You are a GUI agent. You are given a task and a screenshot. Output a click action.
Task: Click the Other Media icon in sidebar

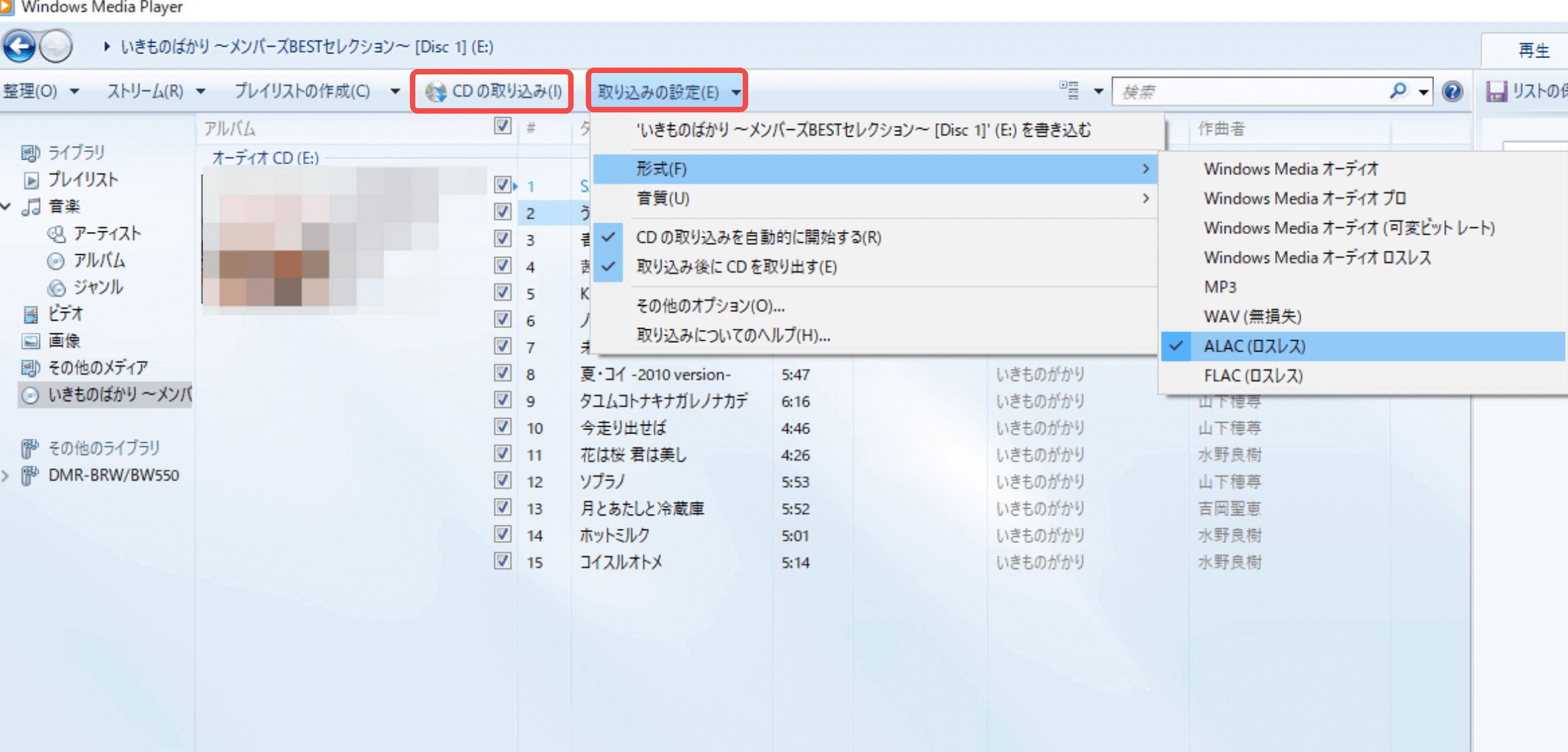click(x=30, y=368)
